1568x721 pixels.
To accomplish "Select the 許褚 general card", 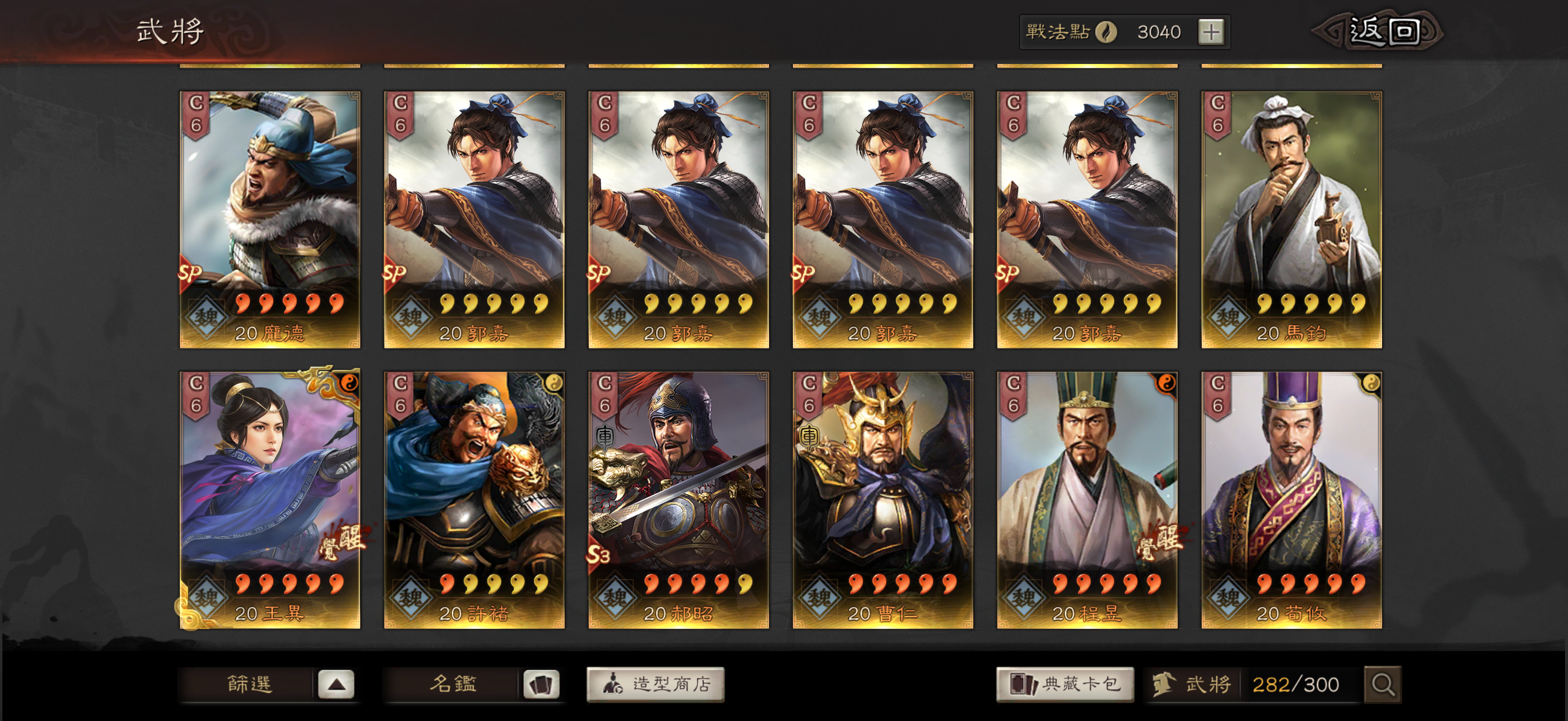I will (x=474, y=500).
